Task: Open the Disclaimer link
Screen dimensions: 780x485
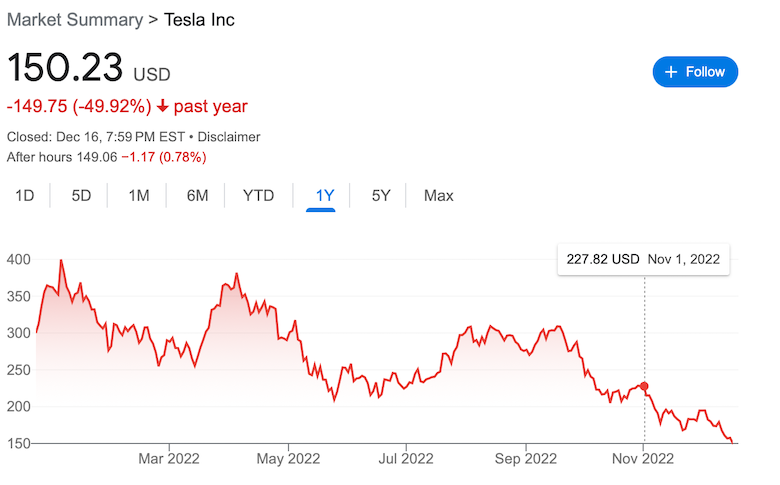Action: click(x=229, y=136)
